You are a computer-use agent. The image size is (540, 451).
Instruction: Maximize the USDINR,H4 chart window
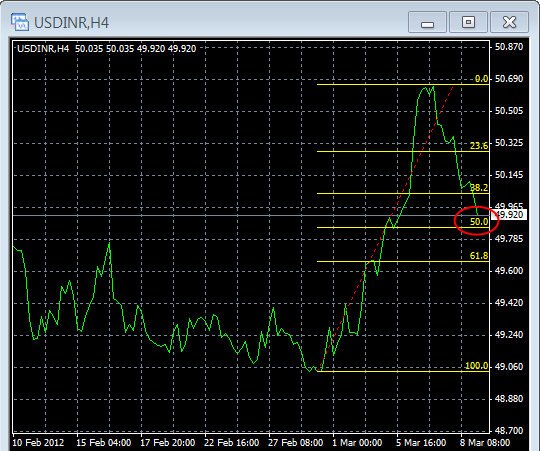coord(468,22)
